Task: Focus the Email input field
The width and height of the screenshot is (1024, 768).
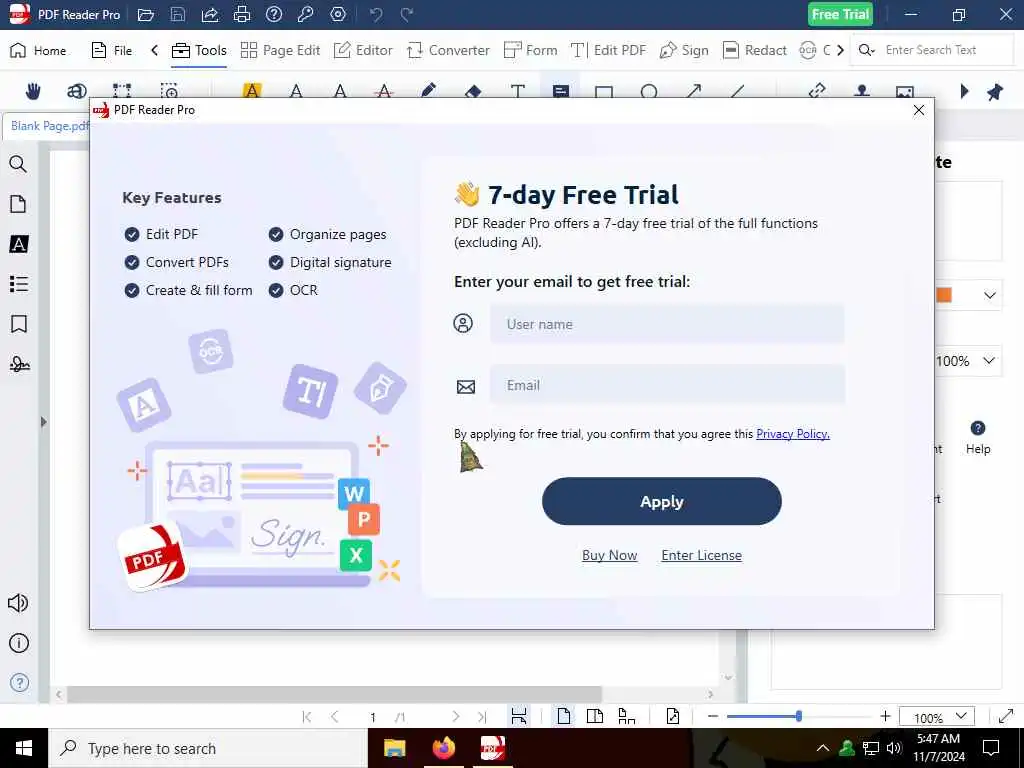Action: pos(667,385)
